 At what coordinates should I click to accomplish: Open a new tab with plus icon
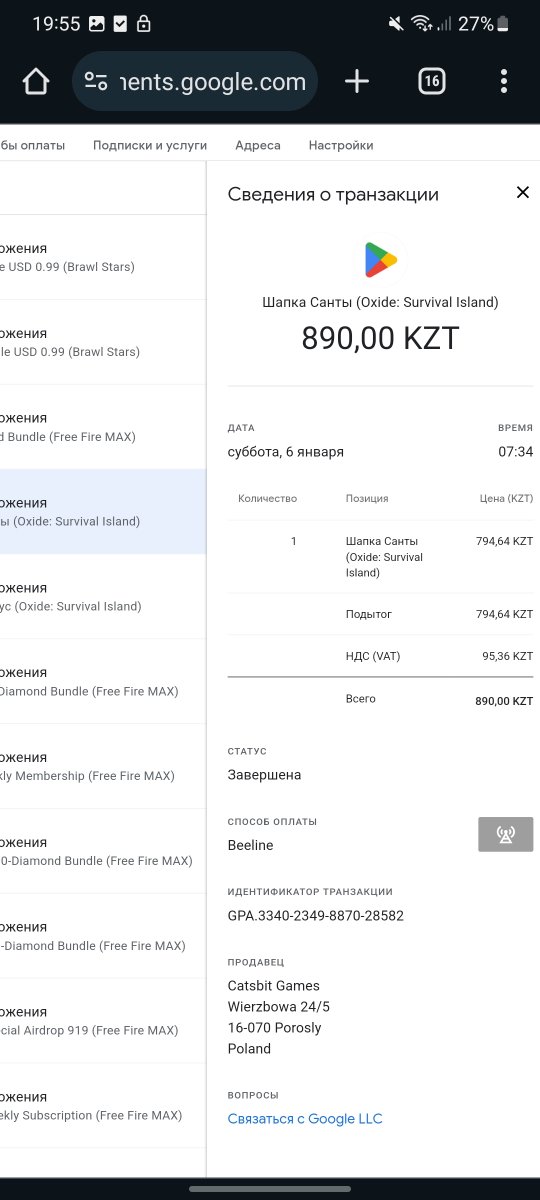click(357, 82)
